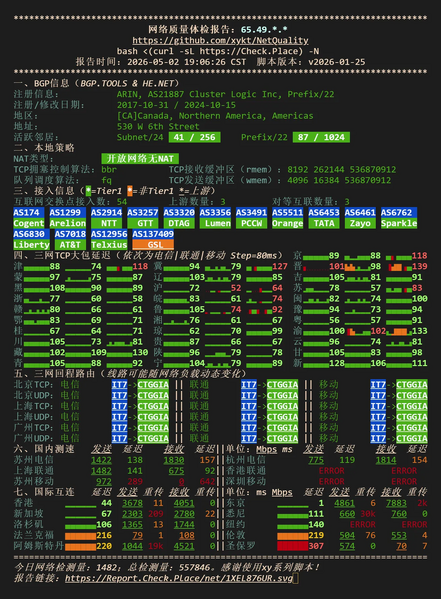This screenshot has width=441, height=599.
Task: Click IT7 badge in 北京TCP 电信 route
Action: (119, 385)
